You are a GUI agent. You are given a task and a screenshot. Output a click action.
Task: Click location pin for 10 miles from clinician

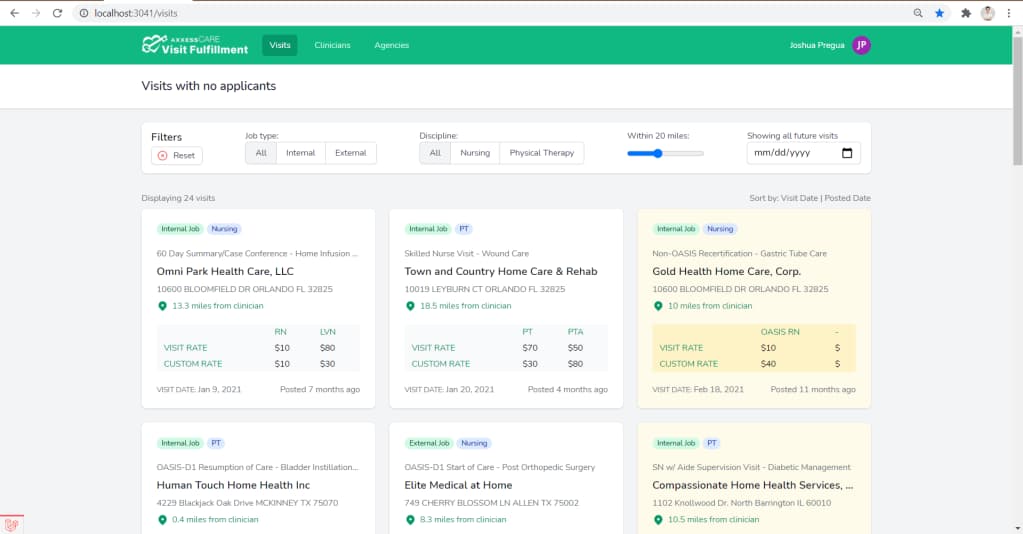[x=658, y=306]
